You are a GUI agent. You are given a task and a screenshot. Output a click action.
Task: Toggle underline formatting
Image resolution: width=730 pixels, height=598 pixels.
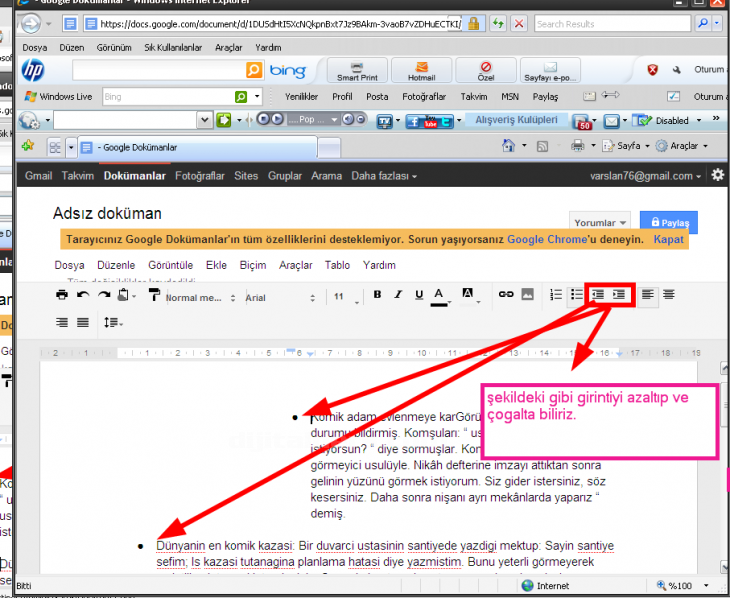pos(417,295)
